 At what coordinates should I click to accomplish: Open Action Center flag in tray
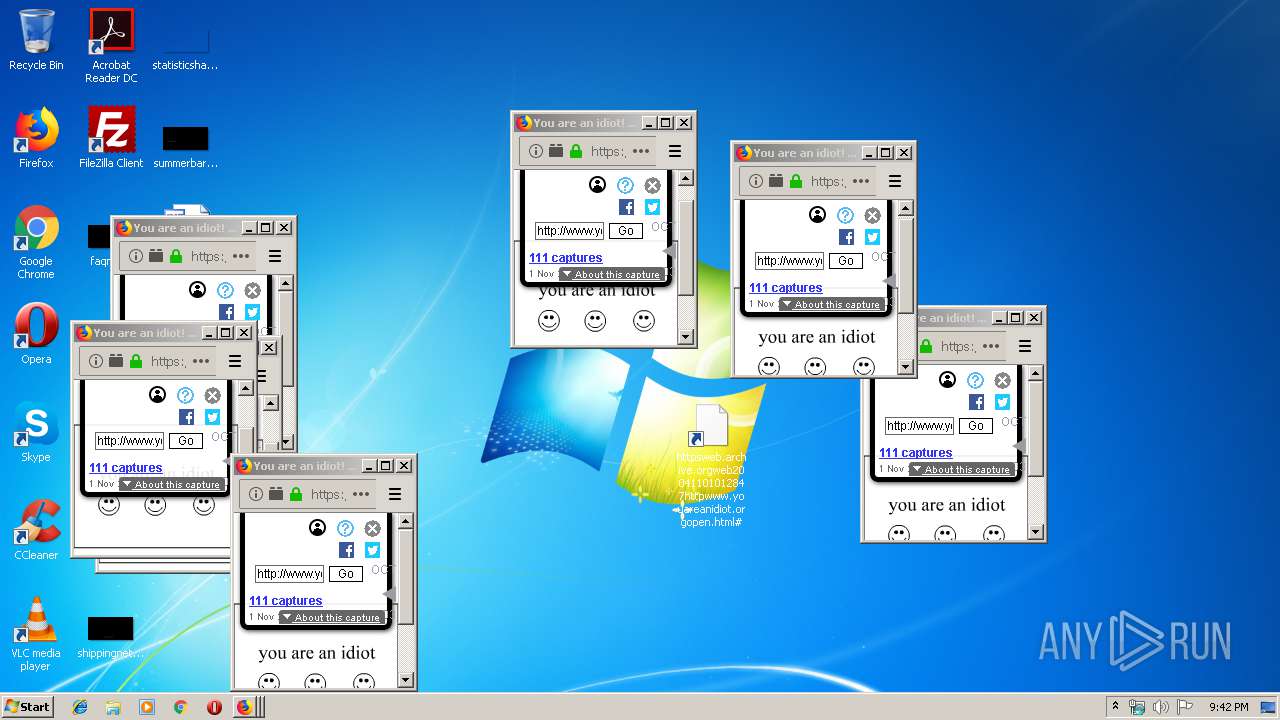point(1185,707)
